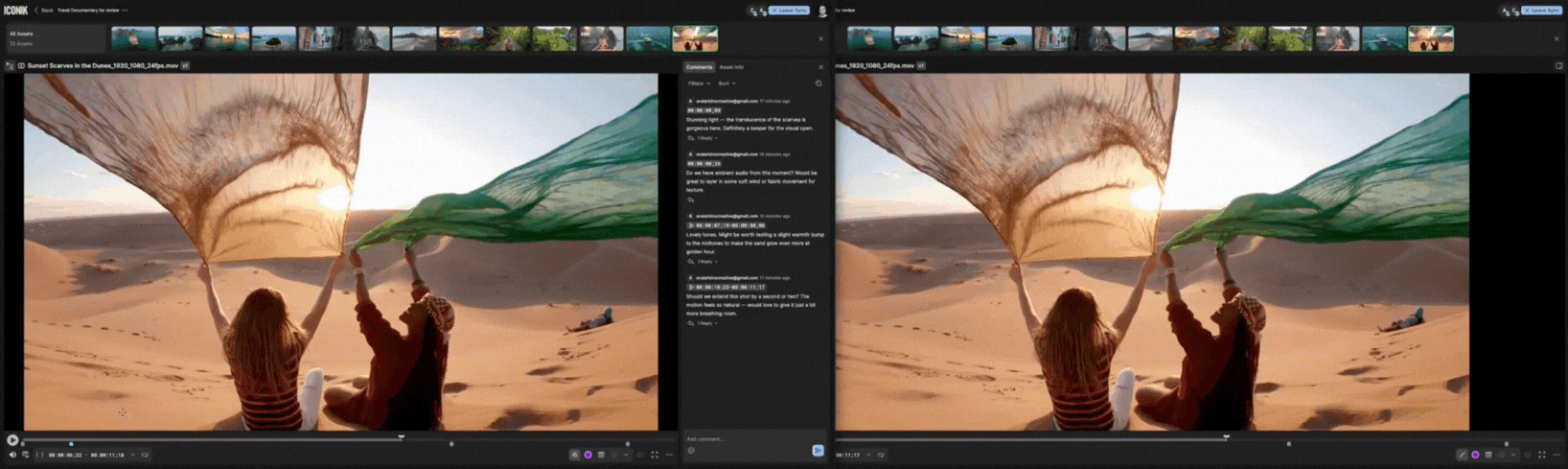Open the user avatar in left window header
The image size is (1568, 469).
[822, 12]
